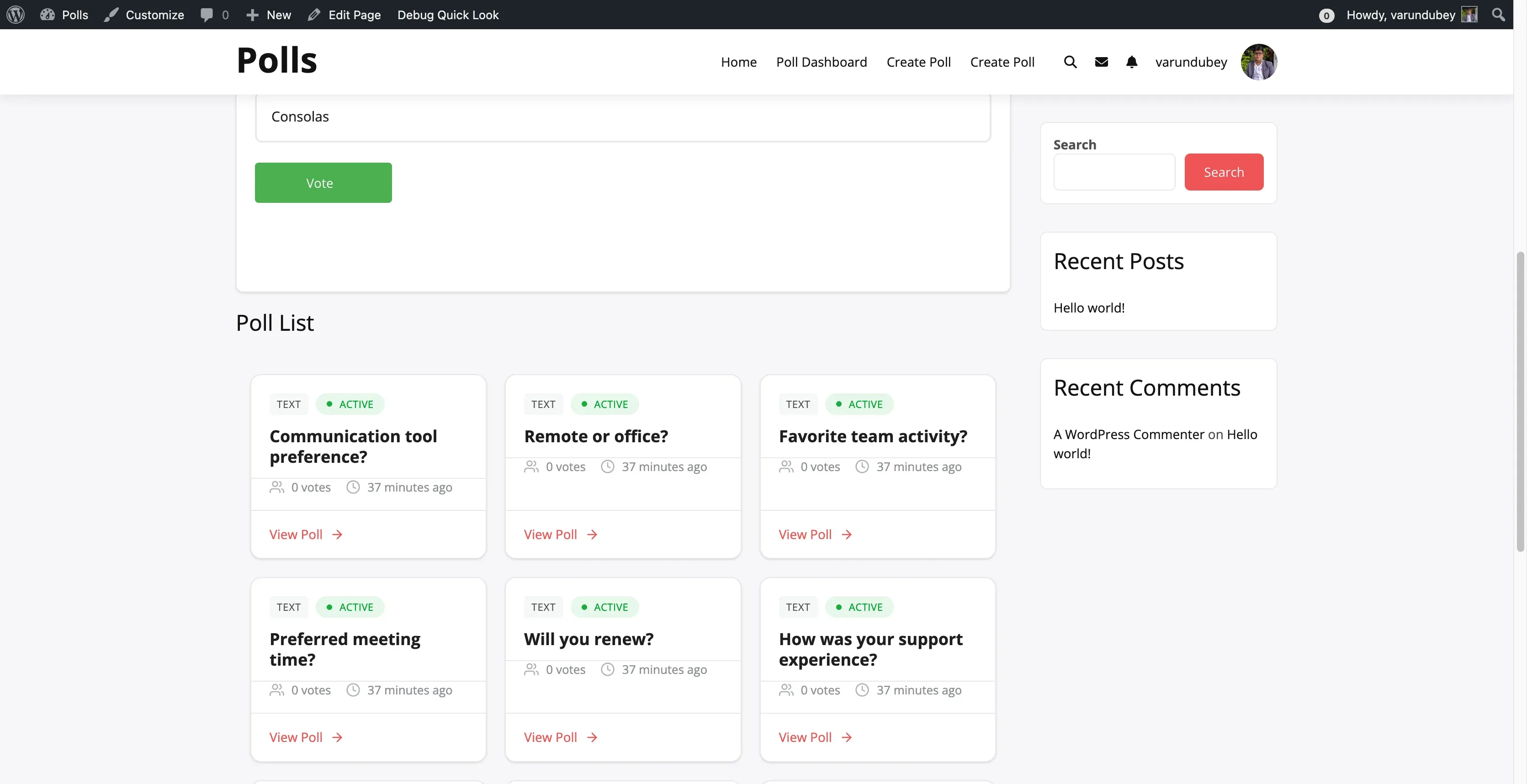Click arrow icon on Will you renew card
This screenshot has width=1527, height=784.
tap(592, 737)
